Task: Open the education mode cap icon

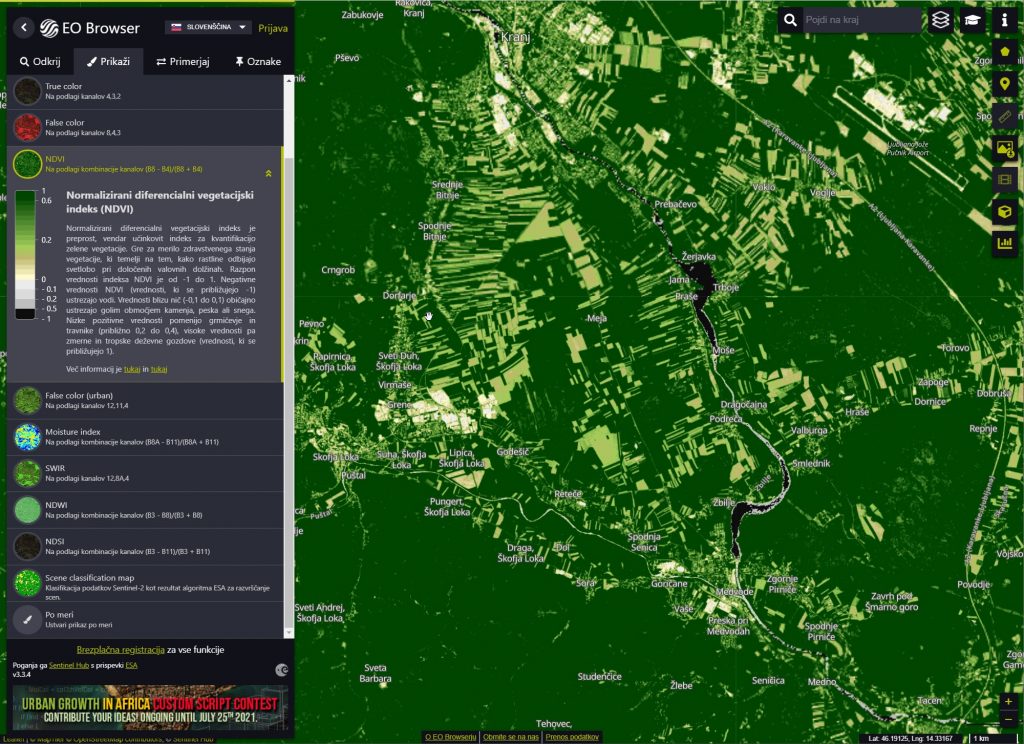Action: tap(972, 20)
